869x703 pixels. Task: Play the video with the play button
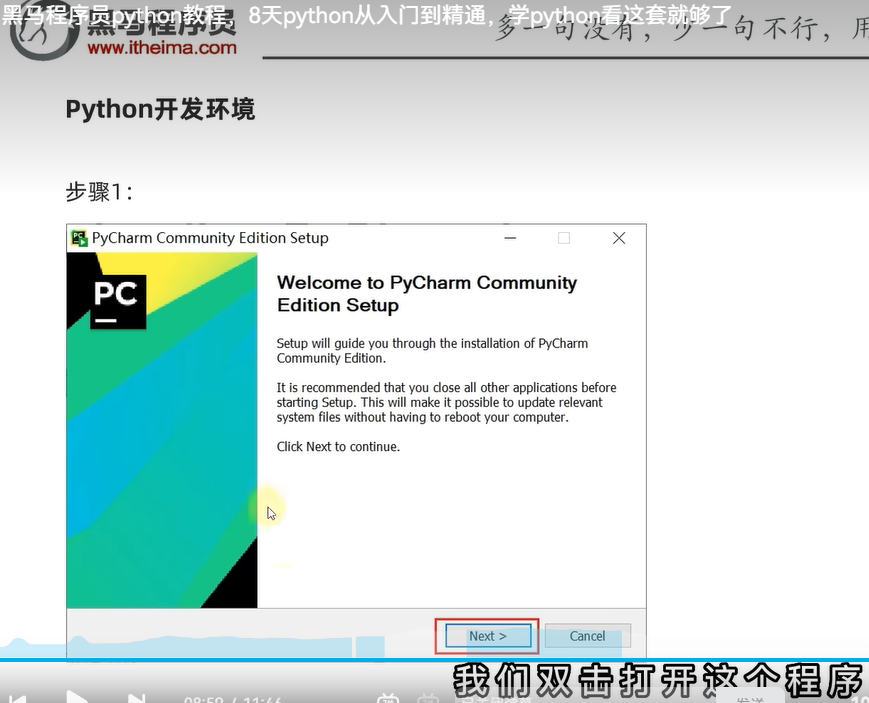pyautogui.click(x=76, y=697)
